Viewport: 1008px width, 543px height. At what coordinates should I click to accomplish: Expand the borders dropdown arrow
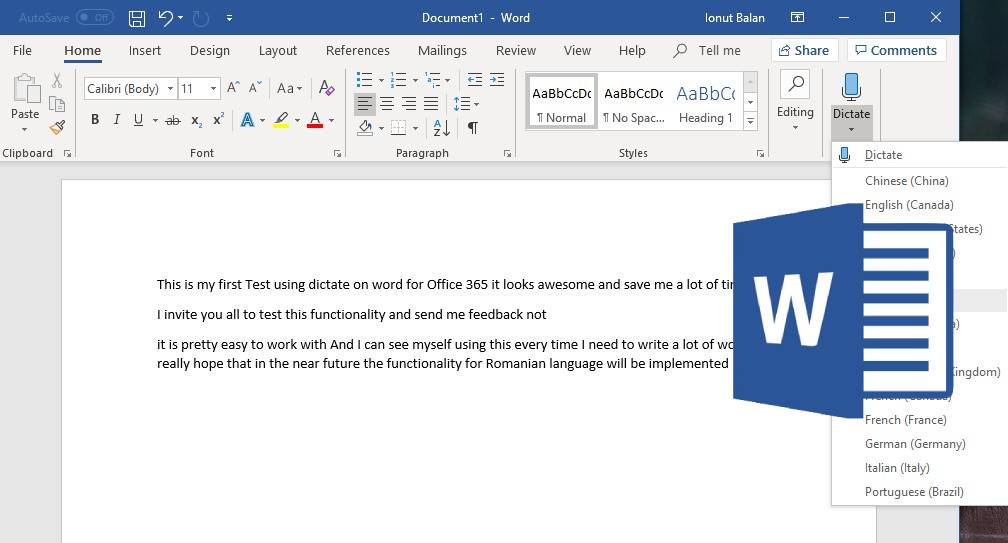(415, 128)
